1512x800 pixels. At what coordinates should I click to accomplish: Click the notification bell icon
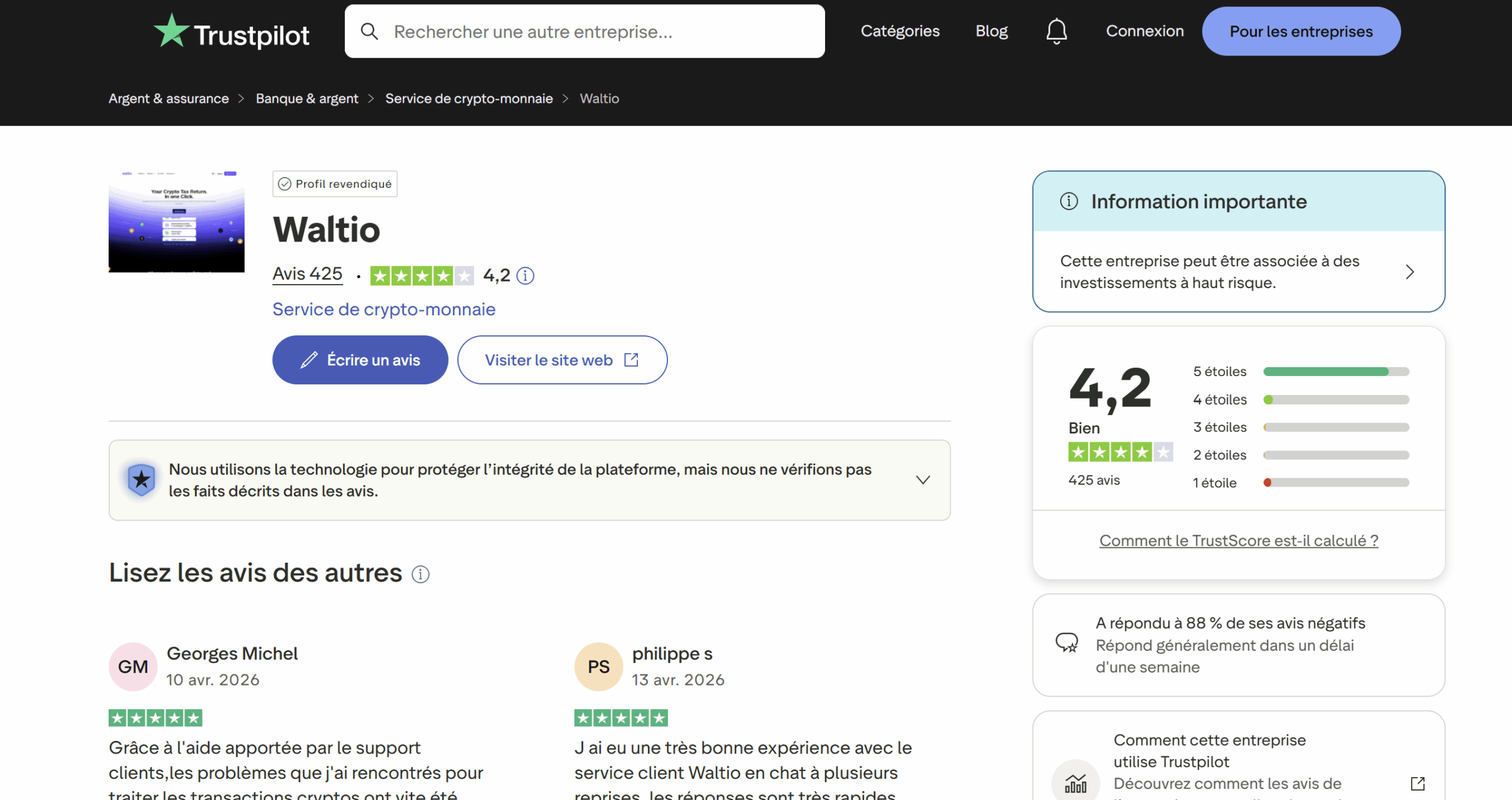point(1057,31)
